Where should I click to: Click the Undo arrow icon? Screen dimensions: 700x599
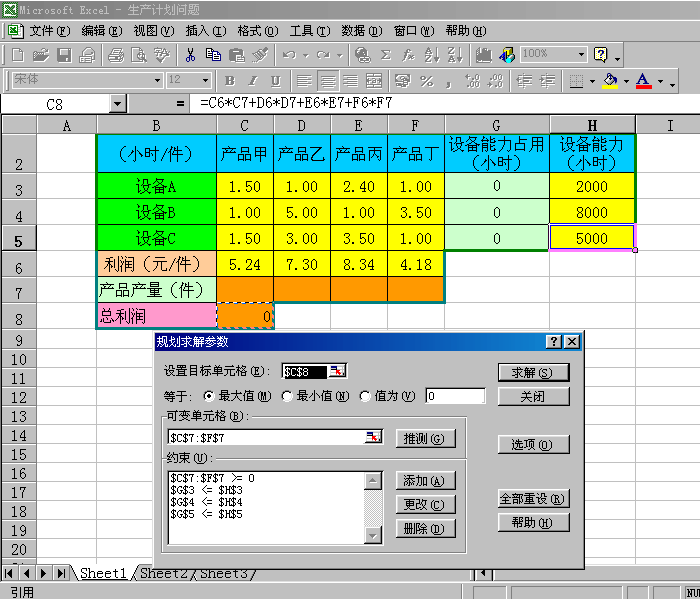(x=289, y=55)
